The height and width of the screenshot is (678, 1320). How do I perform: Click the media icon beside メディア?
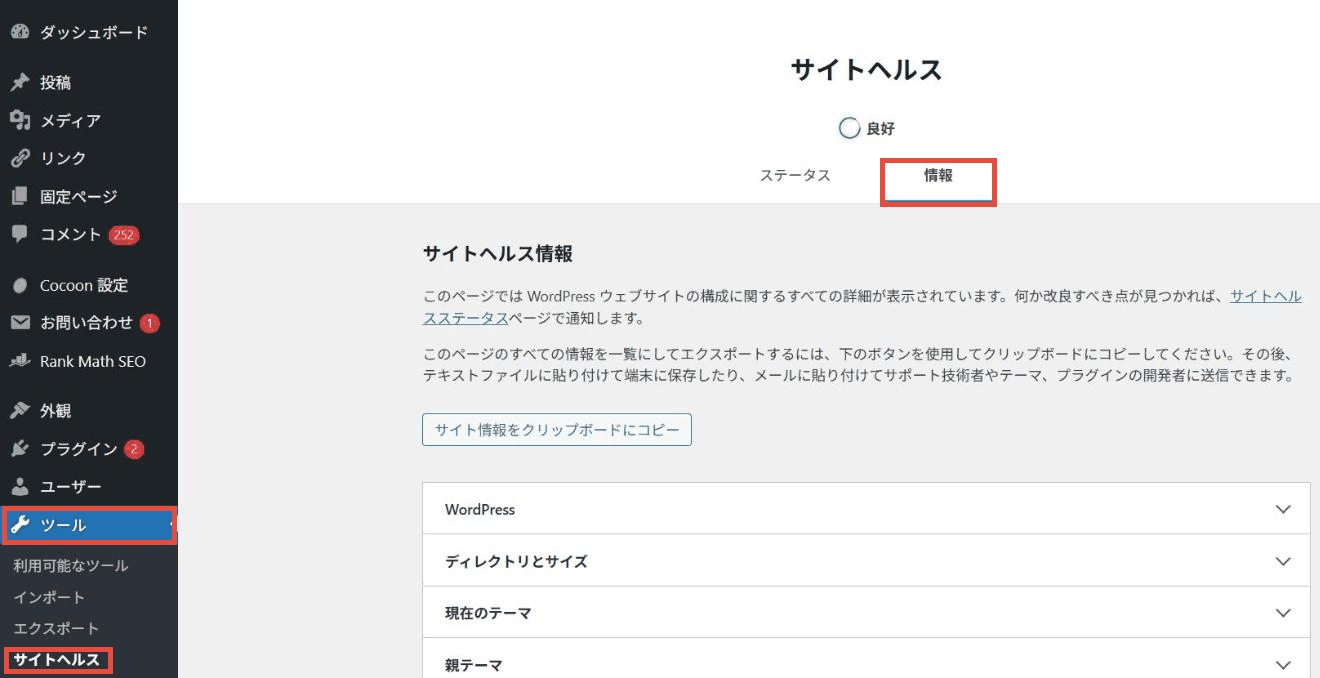[19, 120]
